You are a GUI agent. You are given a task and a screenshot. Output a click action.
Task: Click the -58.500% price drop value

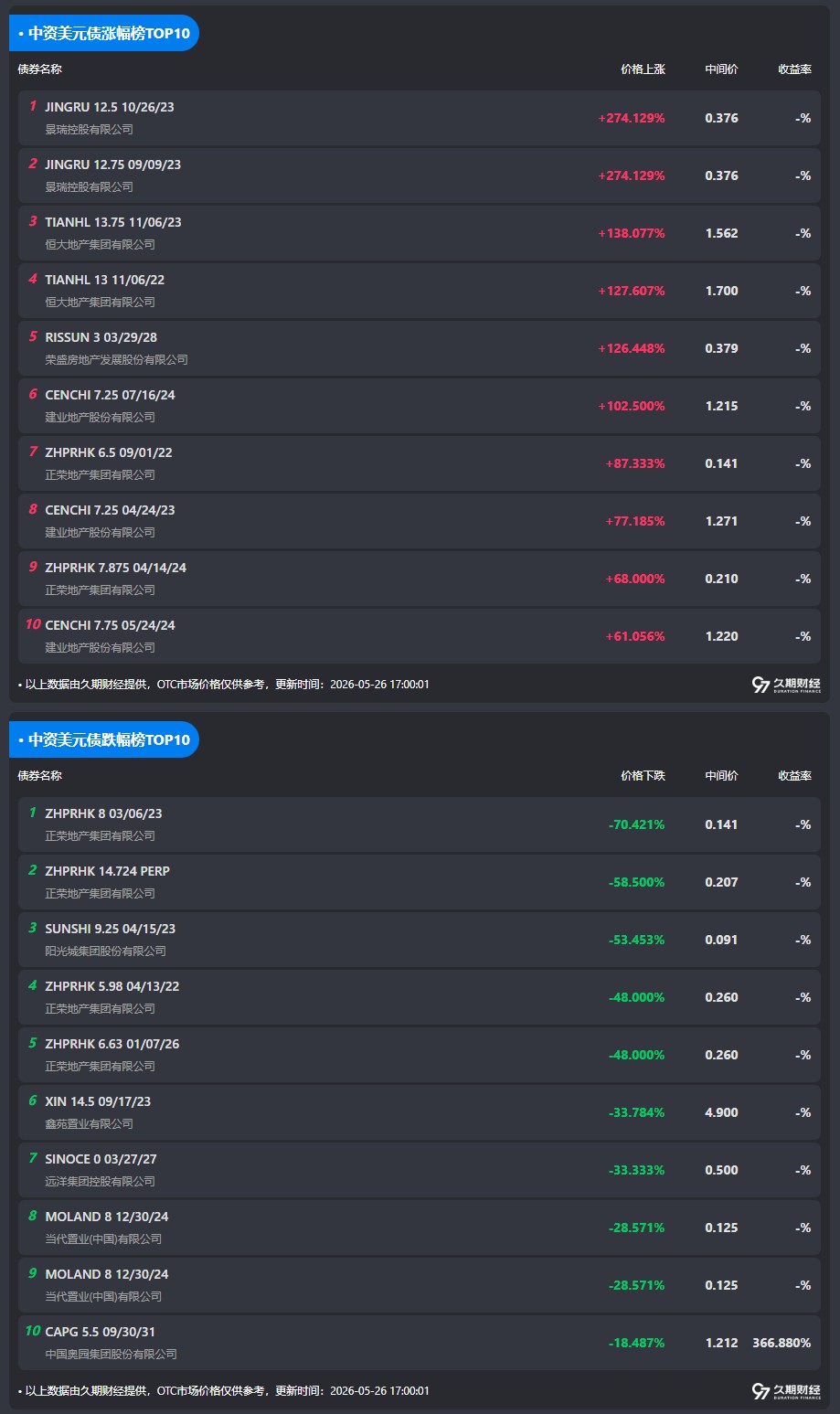637,882
